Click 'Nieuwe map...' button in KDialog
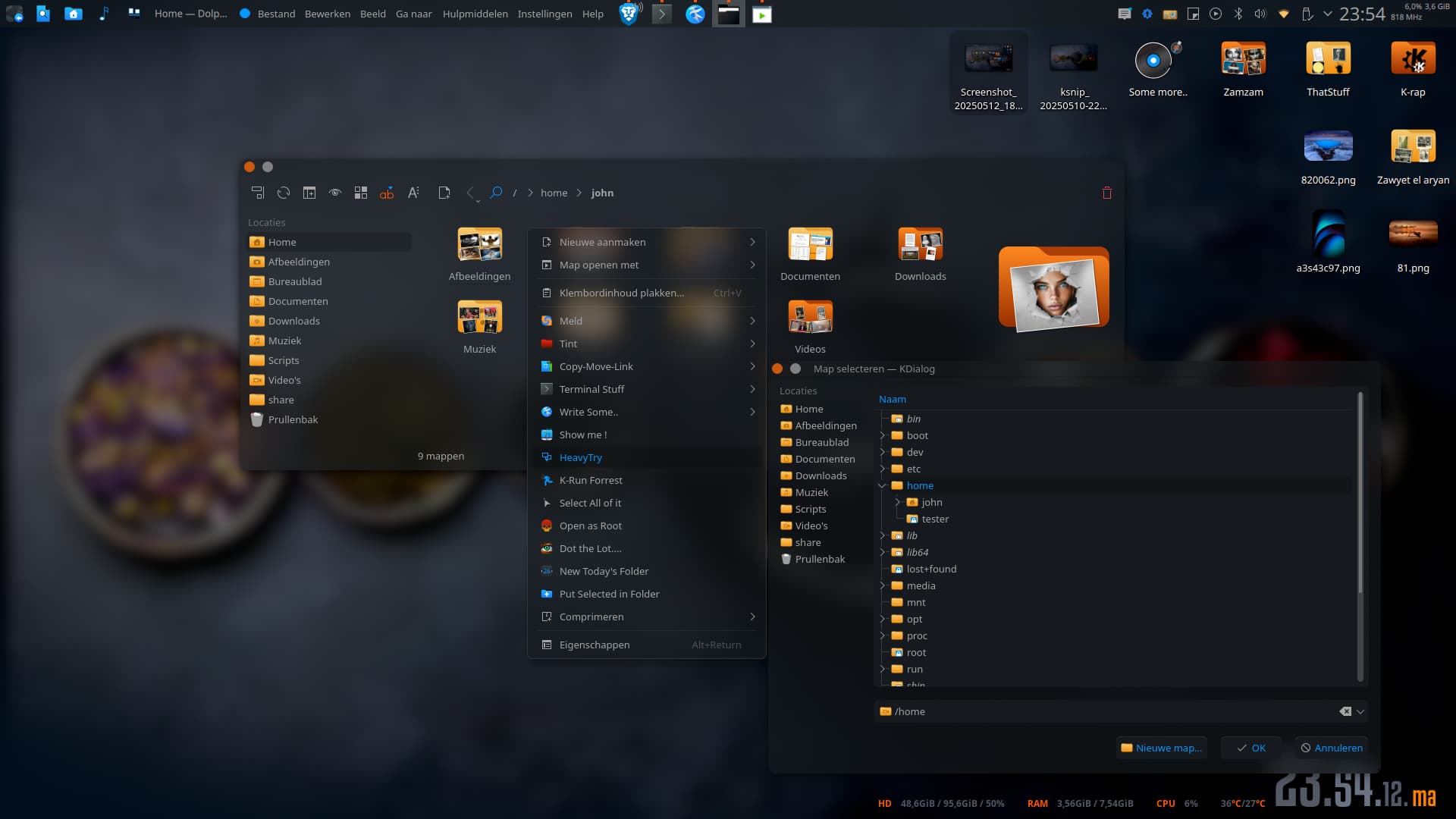 1161,748
